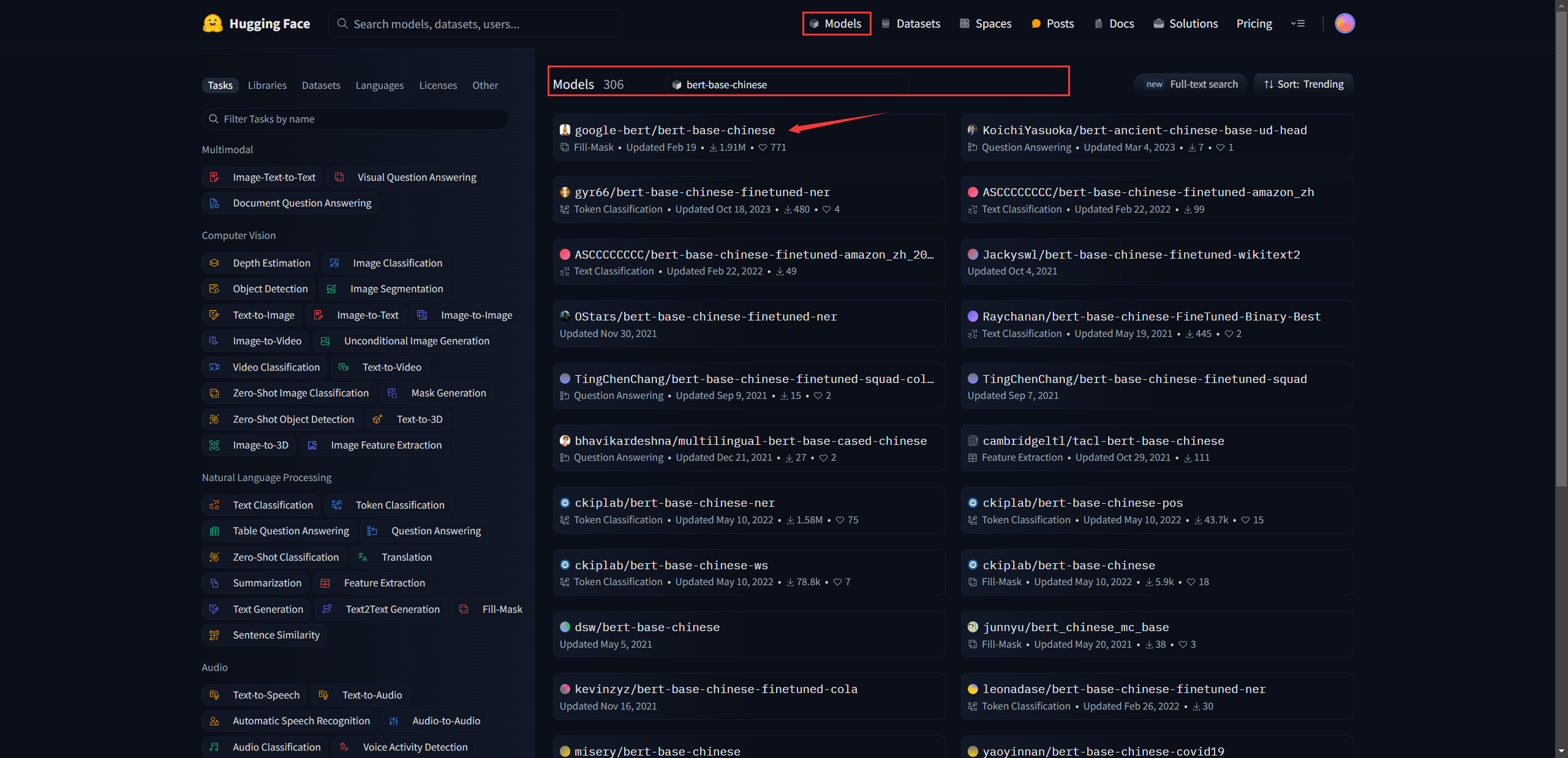Visit the Pricing page
This screenshot has width=1568, height=758.
[1254, 23]
